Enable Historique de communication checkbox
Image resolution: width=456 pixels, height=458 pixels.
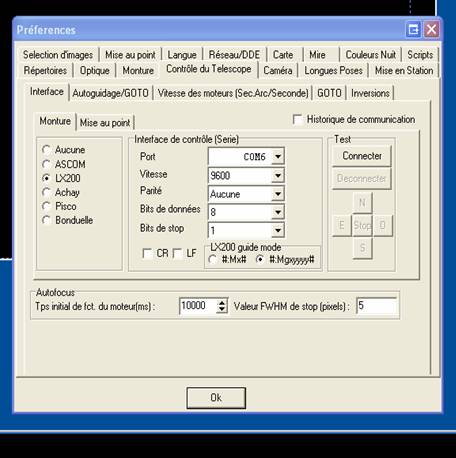pyautogui.click(x=297, y=119)
